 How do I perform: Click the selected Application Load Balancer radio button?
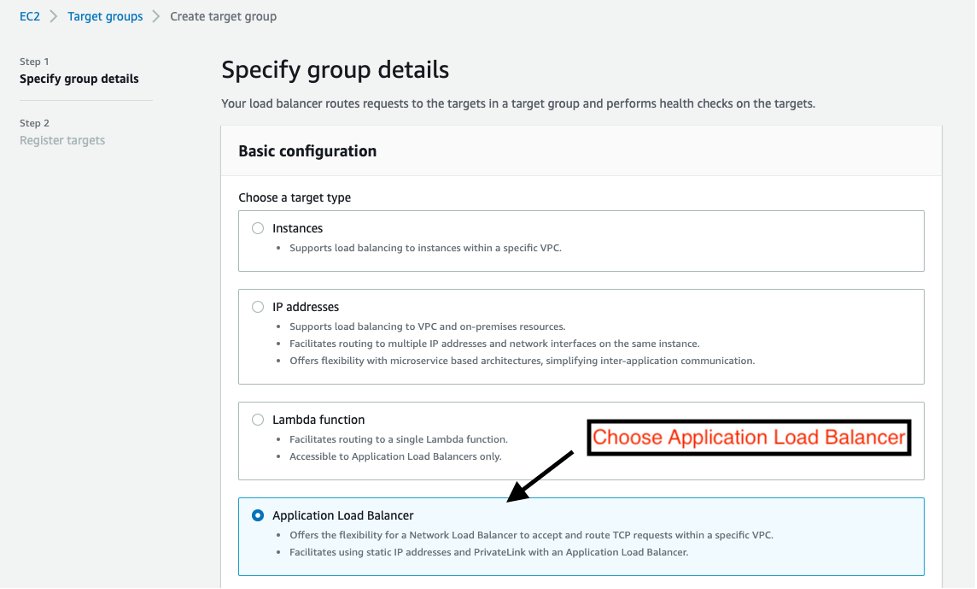pos(258,515)
